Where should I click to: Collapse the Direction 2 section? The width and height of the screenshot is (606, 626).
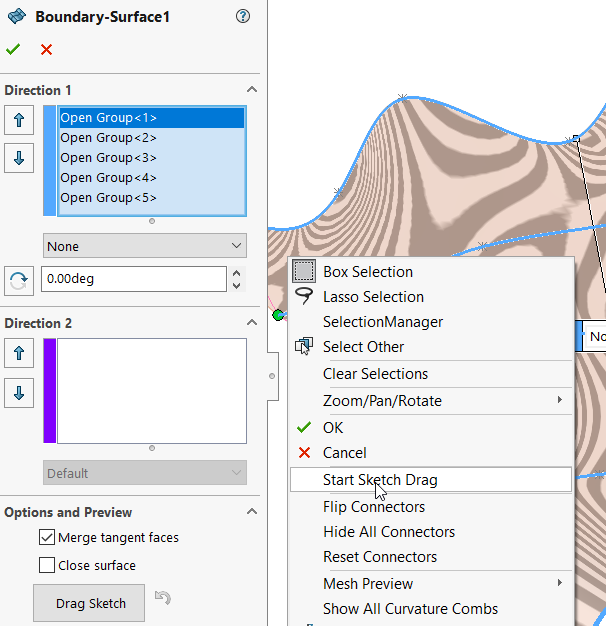click(x=252, y=322)
